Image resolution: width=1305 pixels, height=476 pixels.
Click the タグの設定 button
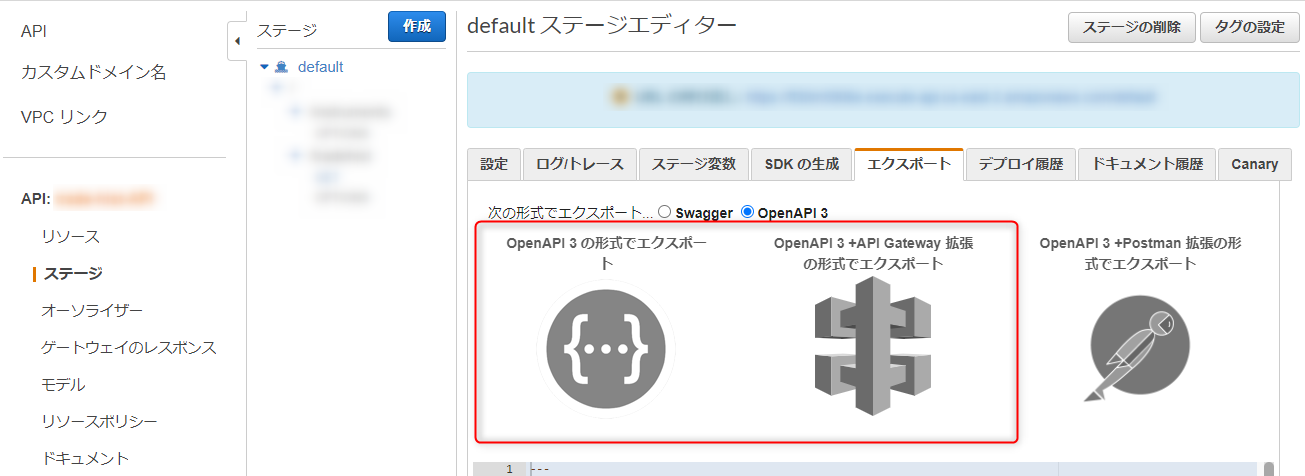coord(1249,28)
